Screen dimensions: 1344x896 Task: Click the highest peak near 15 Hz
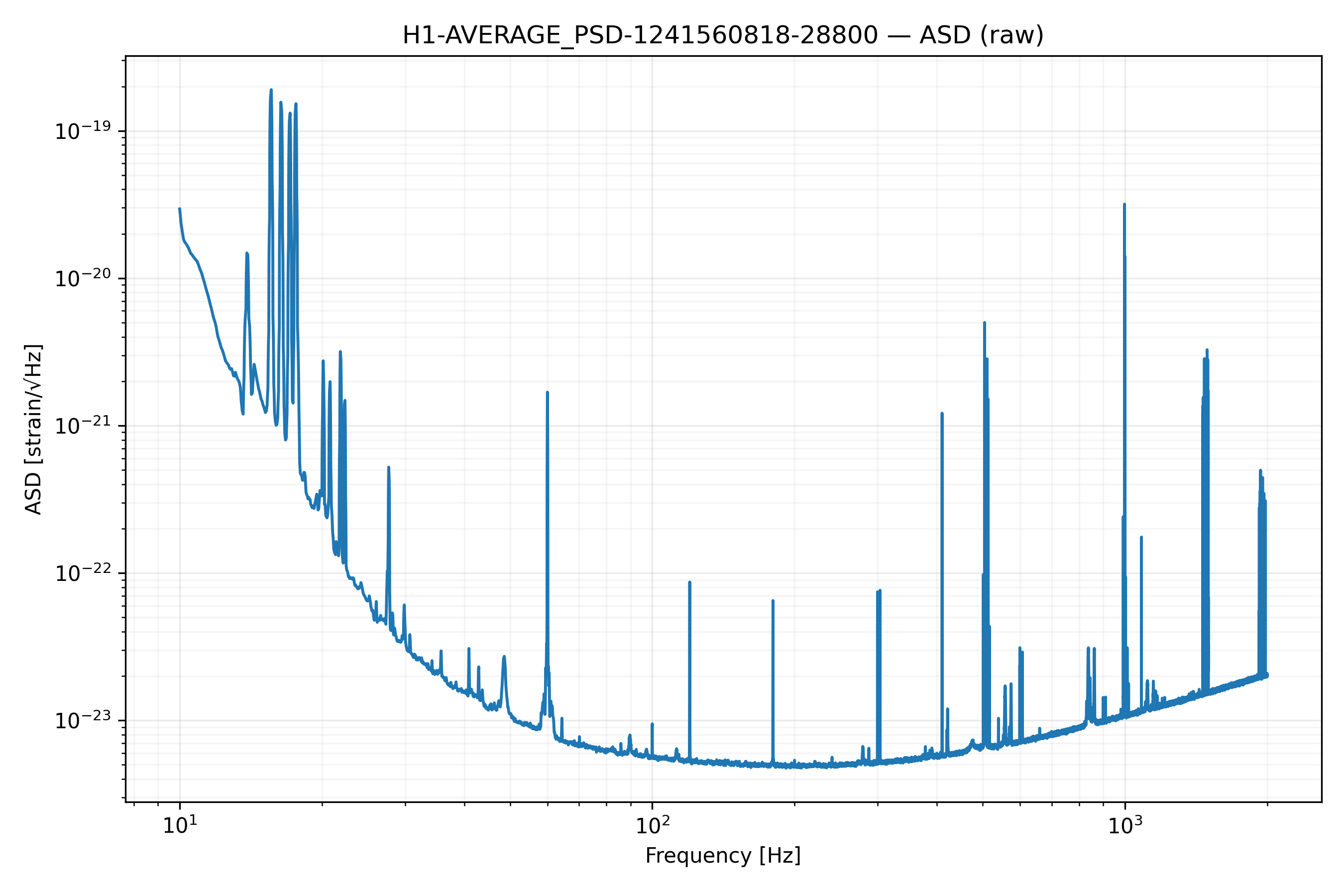(x=271, y=90)
